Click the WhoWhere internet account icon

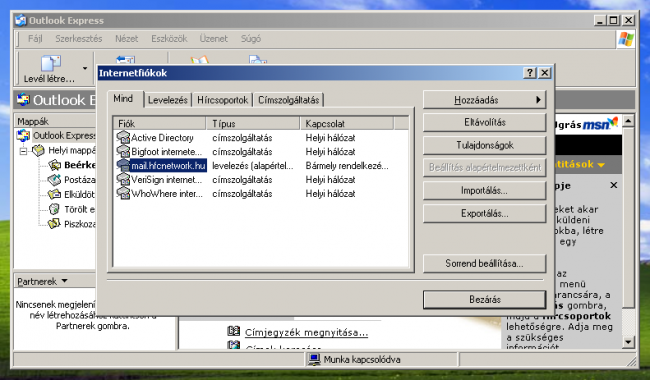point(123,194)
